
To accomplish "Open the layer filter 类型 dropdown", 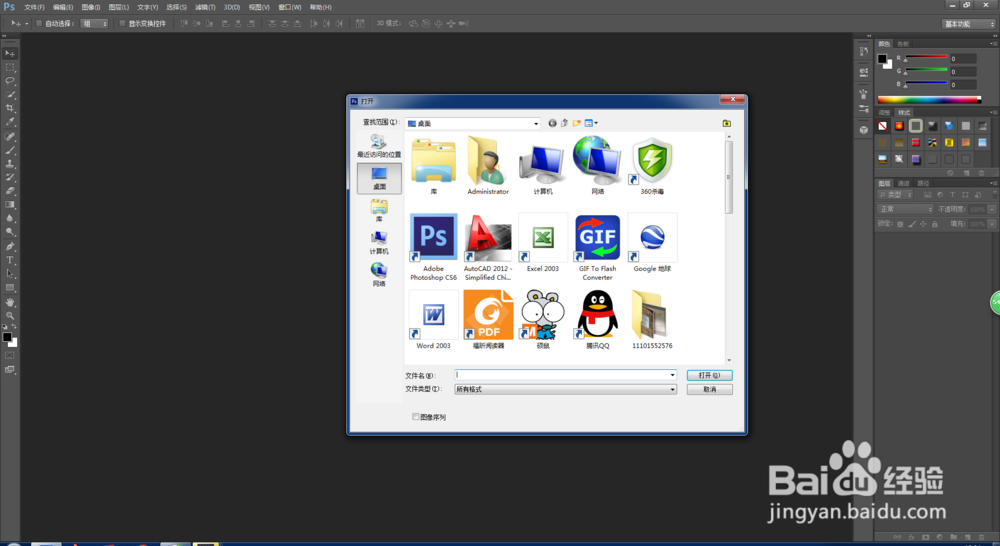I will [895, 195].
